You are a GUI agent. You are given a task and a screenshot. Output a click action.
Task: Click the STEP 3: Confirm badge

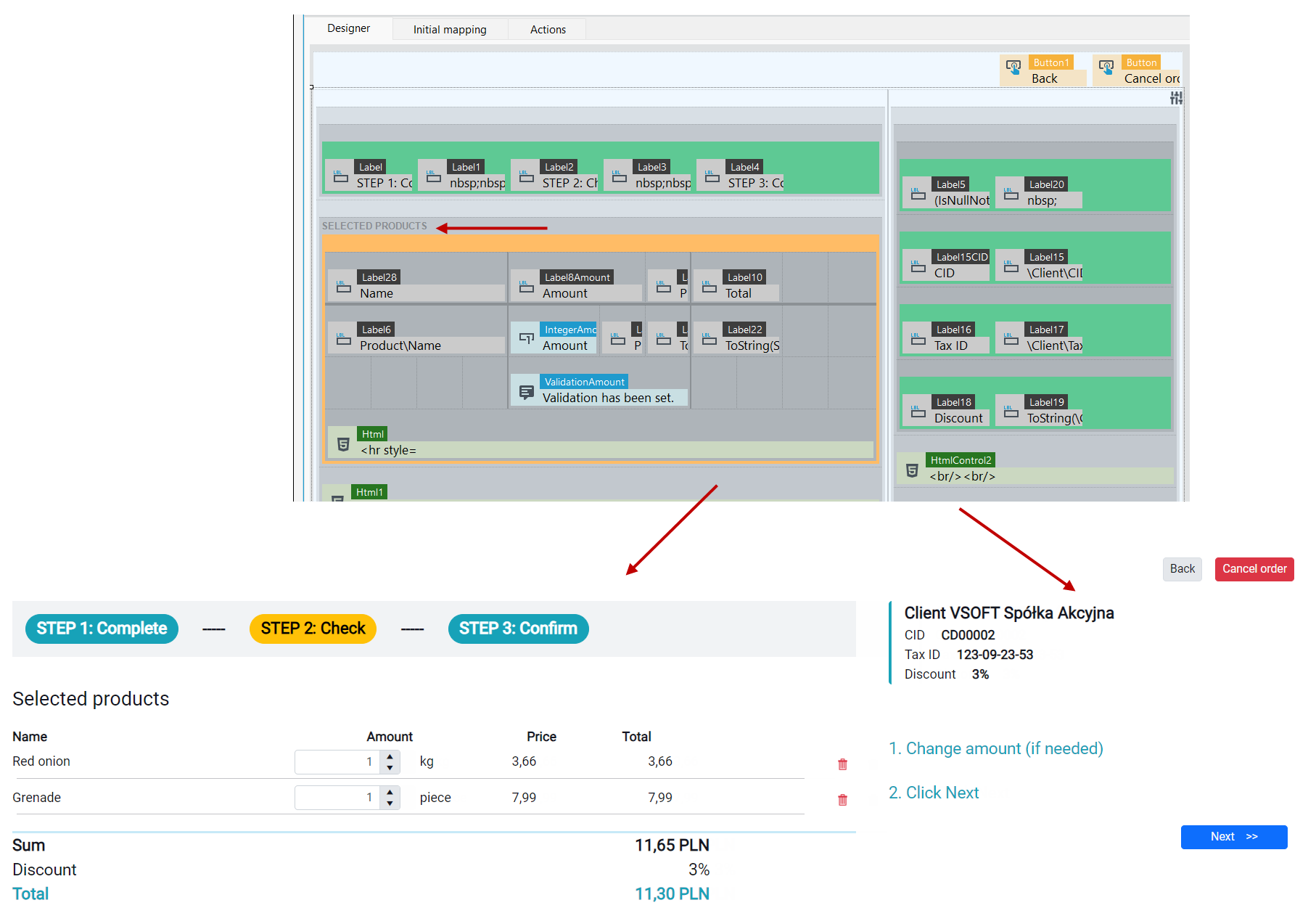coord(518,629)
